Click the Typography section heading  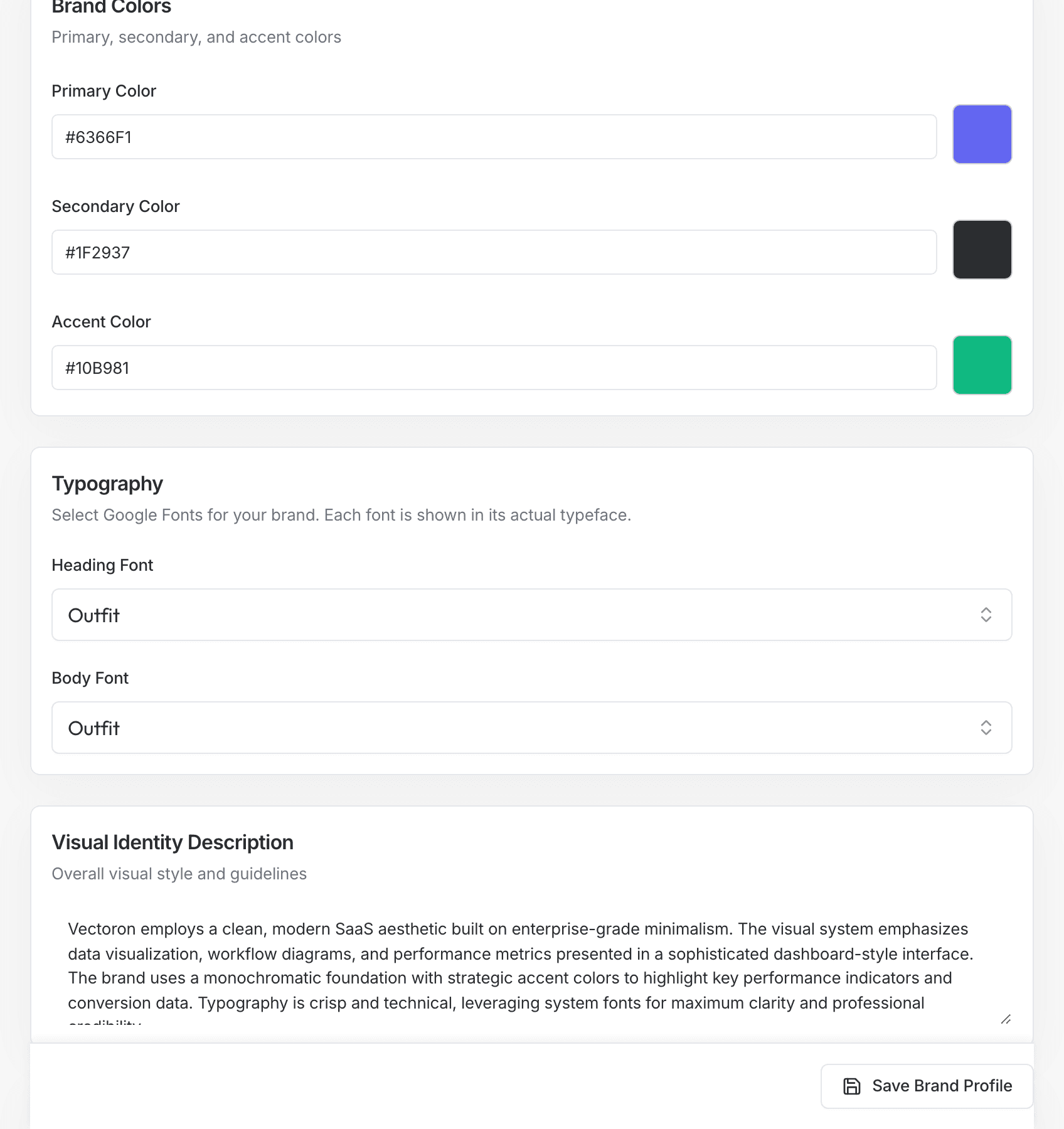pyautogui.click(x=107, y=484)
